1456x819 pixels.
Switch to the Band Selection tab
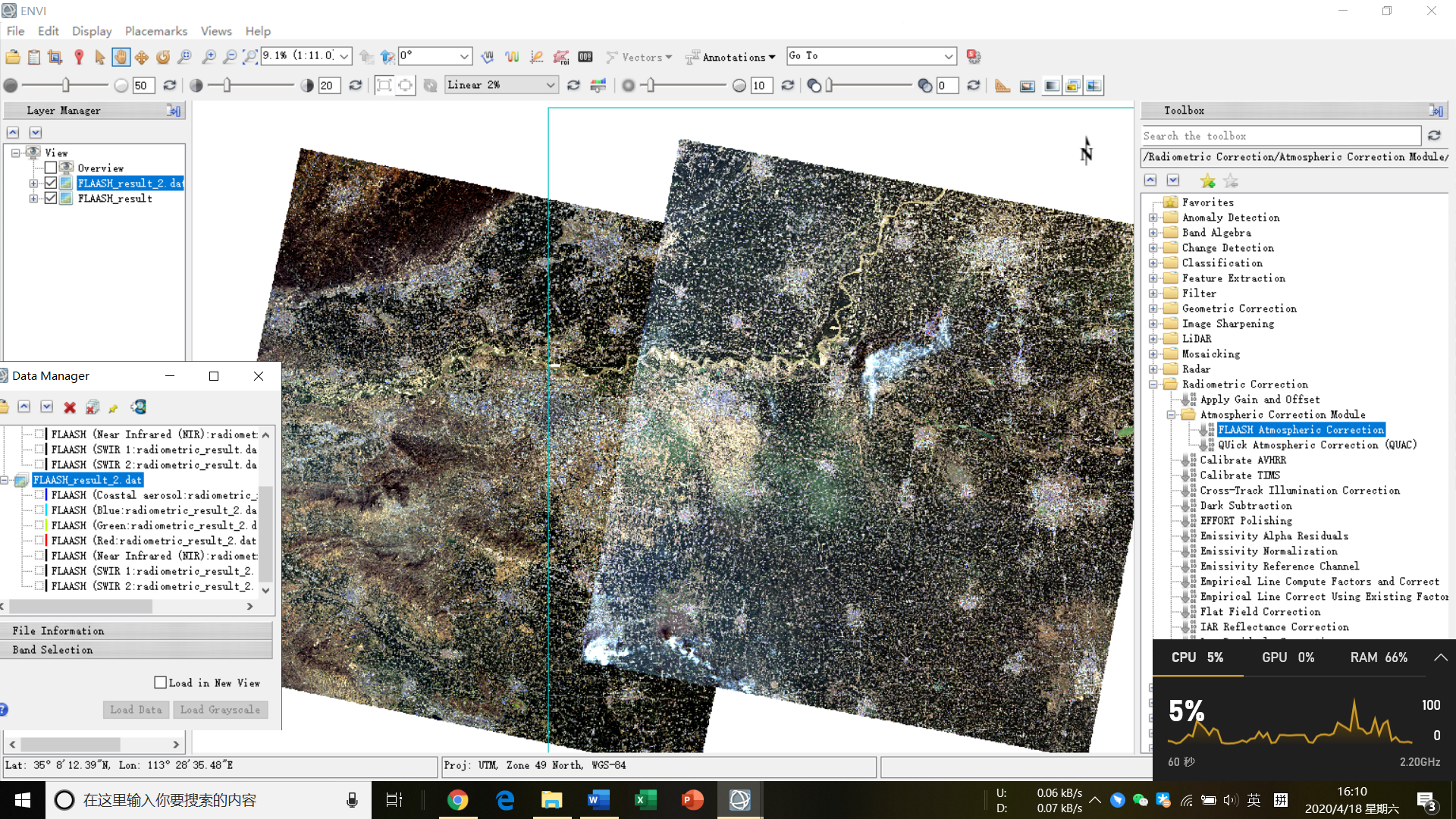(52, 649)
